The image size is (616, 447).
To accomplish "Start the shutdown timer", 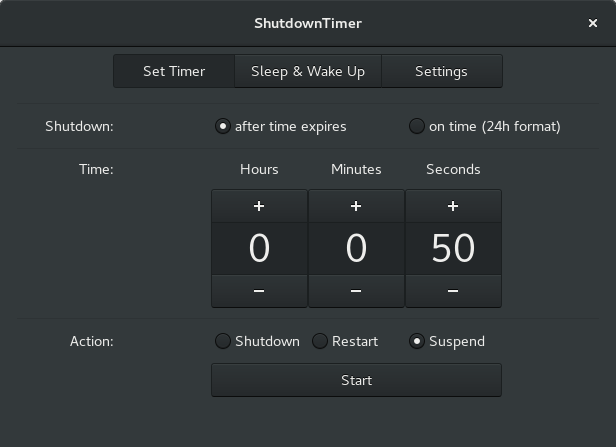I will click(356, 380).
